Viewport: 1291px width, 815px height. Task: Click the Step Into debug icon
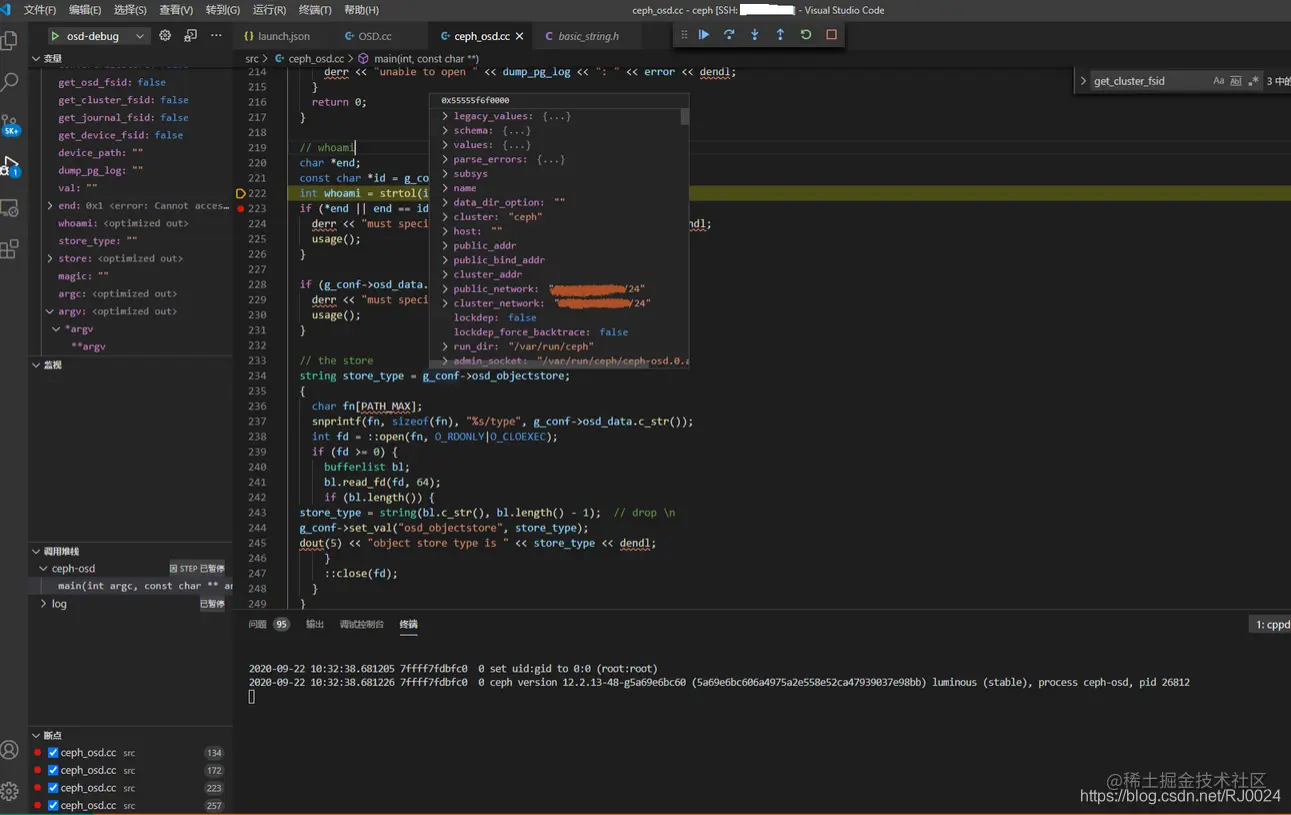[755, 35]
